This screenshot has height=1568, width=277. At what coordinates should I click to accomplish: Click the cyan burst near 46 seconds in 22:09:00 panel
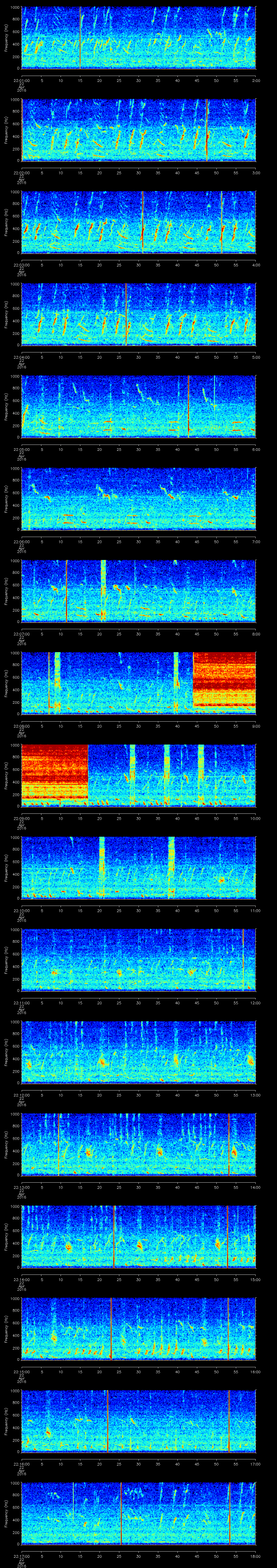[x=201, y=775]
